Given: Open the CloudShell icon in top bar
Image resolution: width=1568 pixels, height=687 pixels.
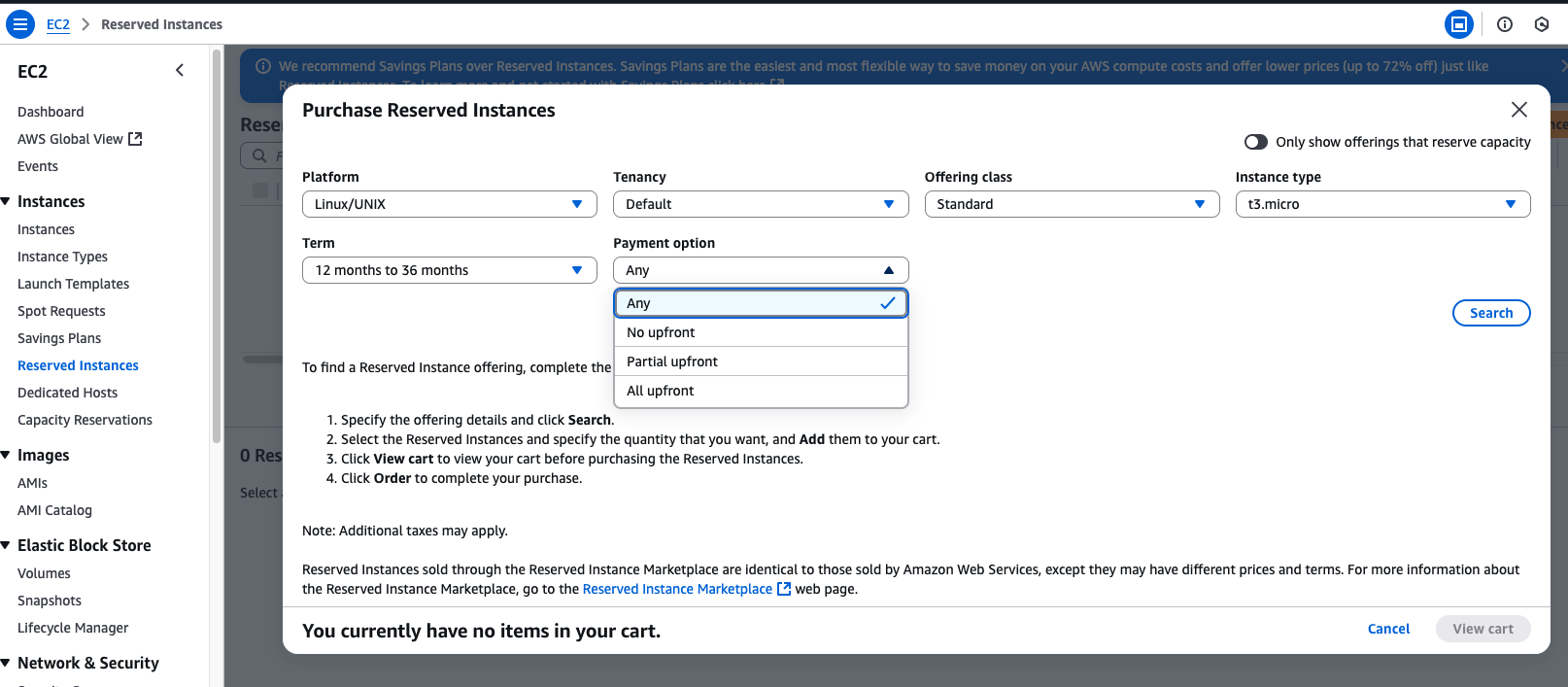Looking at the screenshot, I should pos(1458,24).
